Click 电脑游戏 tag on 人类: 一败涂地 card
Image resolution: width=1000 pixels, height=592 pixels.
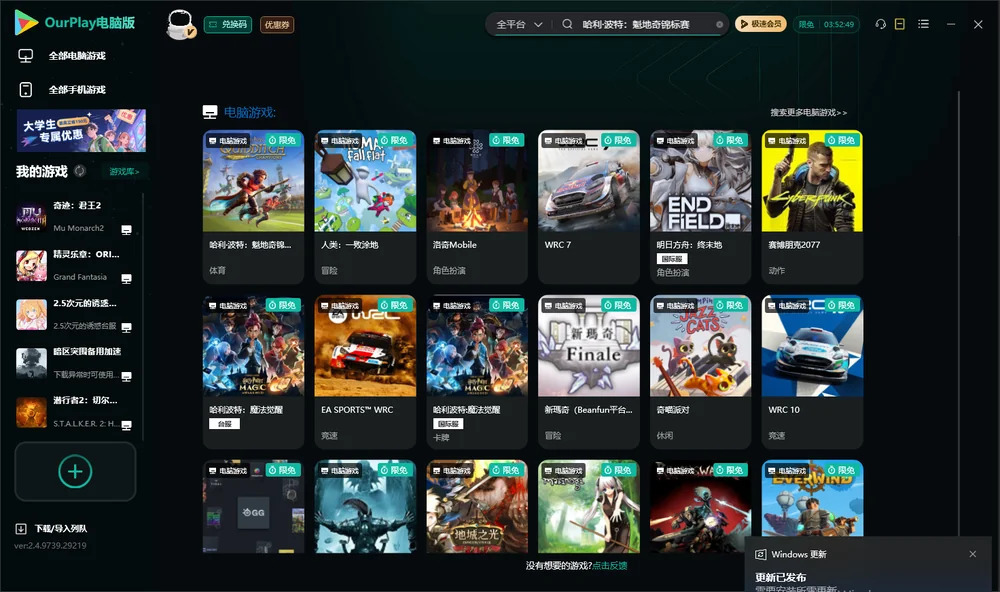(340, 140)
